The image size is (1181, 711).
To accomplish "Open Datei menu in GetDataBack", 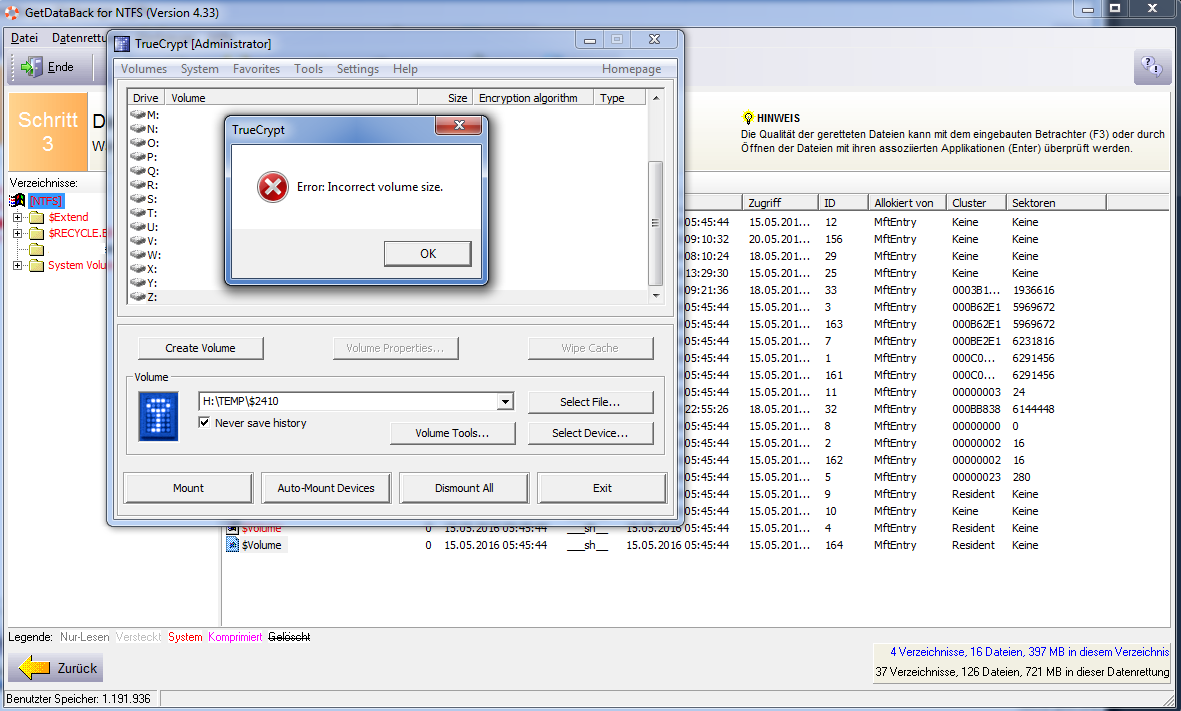I will (24, 38).
